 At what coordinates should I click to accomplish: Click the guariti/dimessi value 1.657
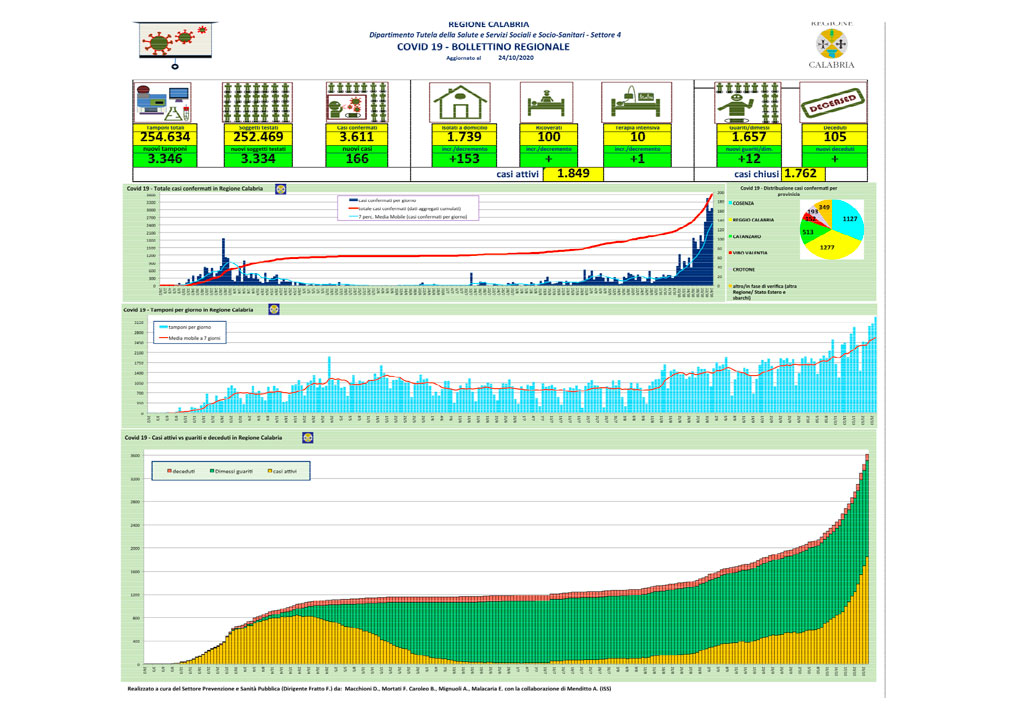click(x=748, y=137)
